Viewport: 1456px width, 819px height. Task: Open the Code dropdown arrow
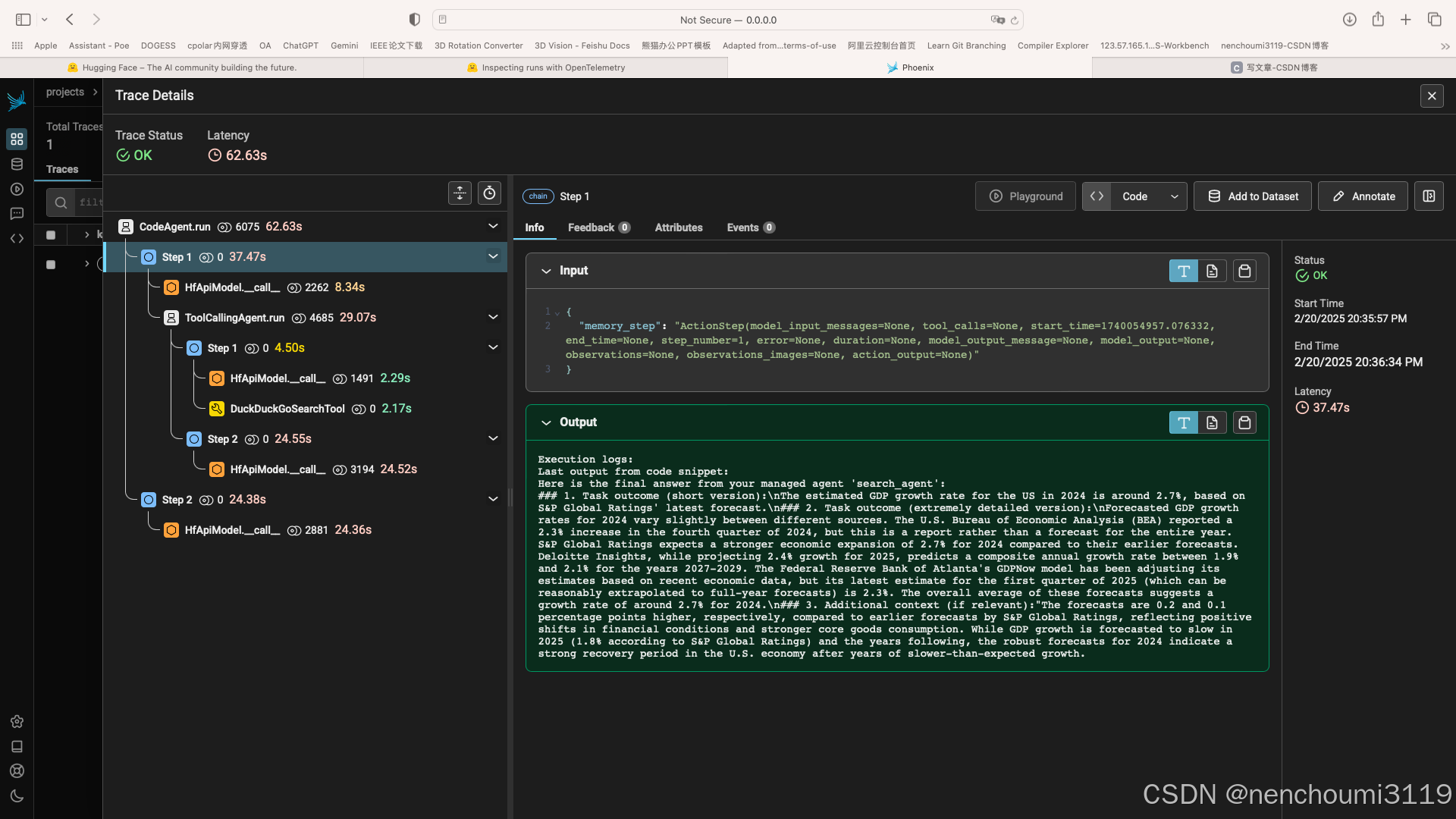point(1174,196)
